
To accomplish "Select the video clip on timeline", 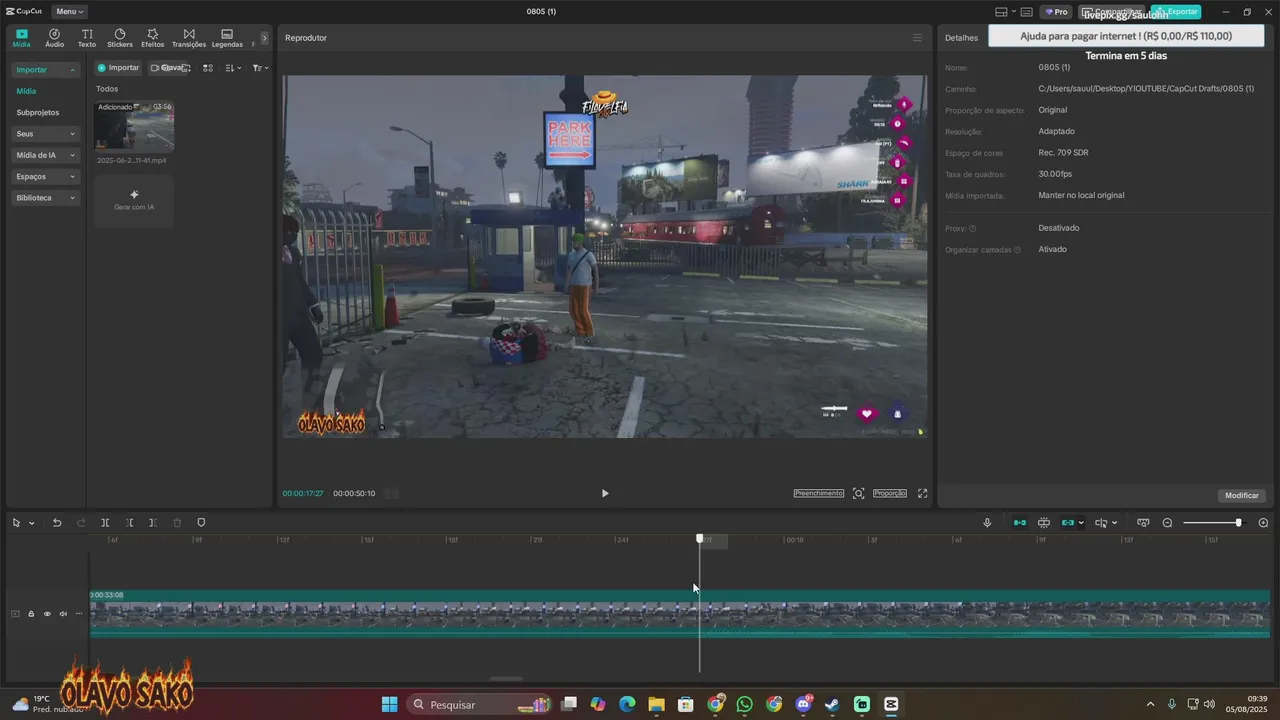I will coord(680,613).
